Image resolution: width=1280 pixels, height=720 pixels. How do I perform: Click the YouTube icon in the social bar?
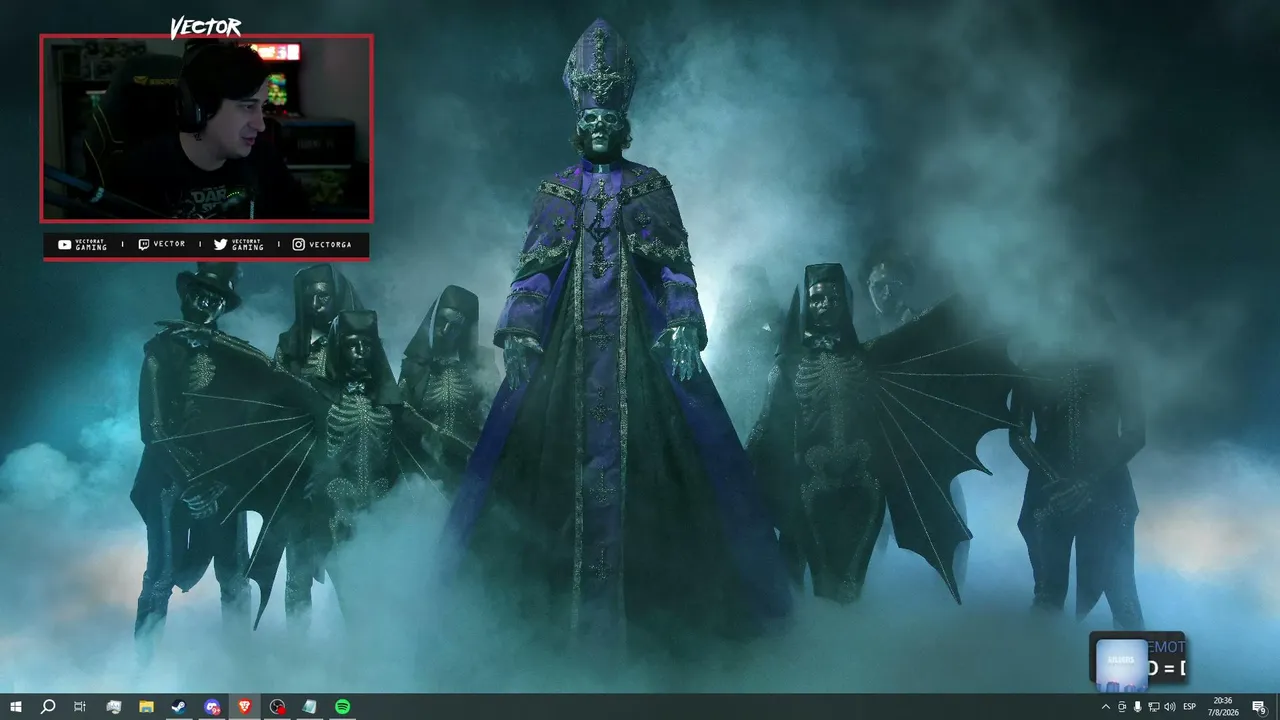pos(65,245)
